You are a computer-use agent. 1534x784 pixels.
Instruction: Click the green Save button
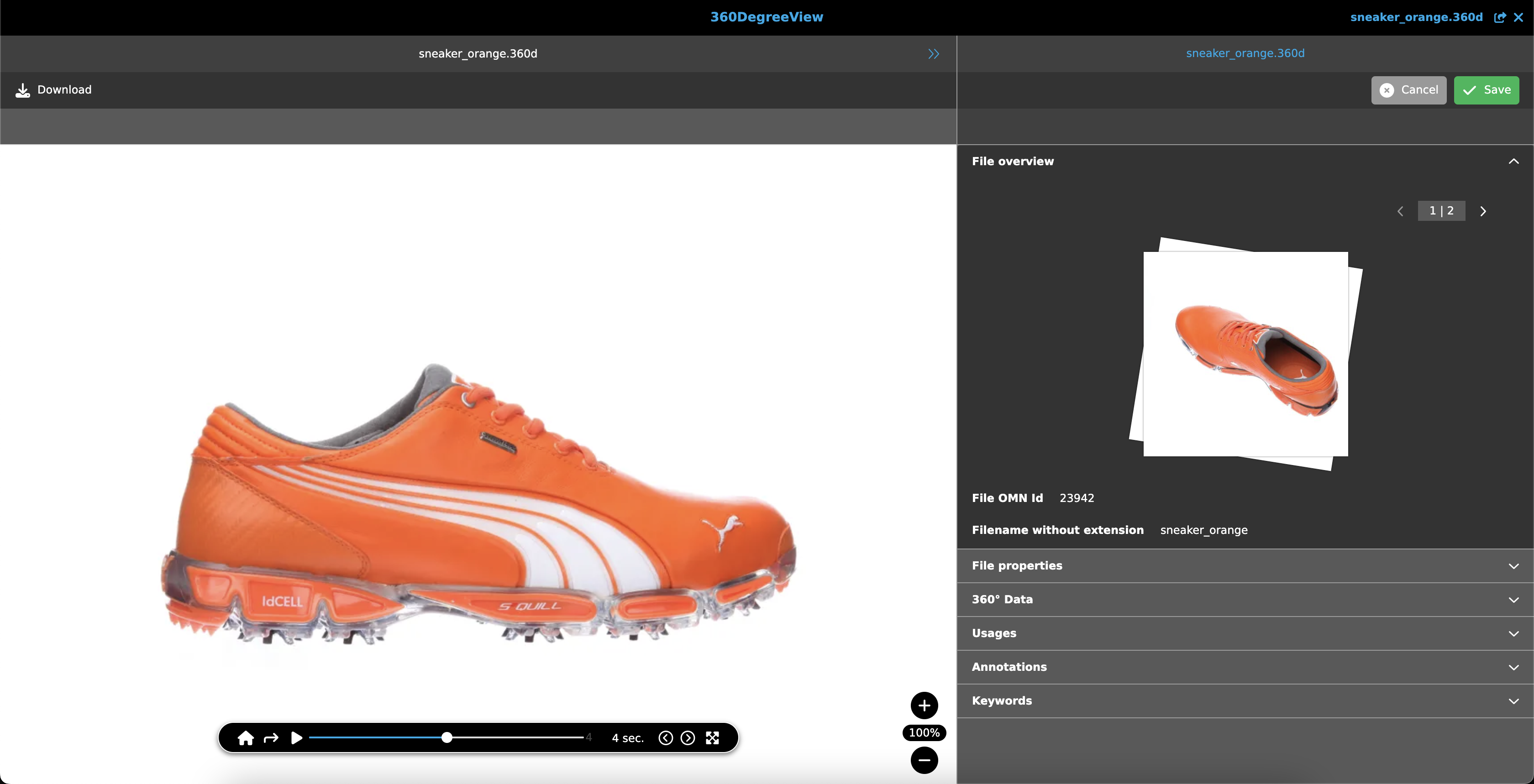[x=1486, y=90]
